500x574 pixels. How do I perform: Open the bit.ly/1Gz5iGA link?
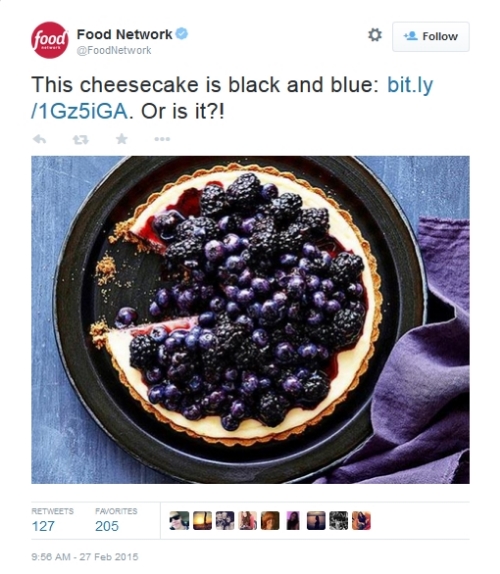point(232,98)
